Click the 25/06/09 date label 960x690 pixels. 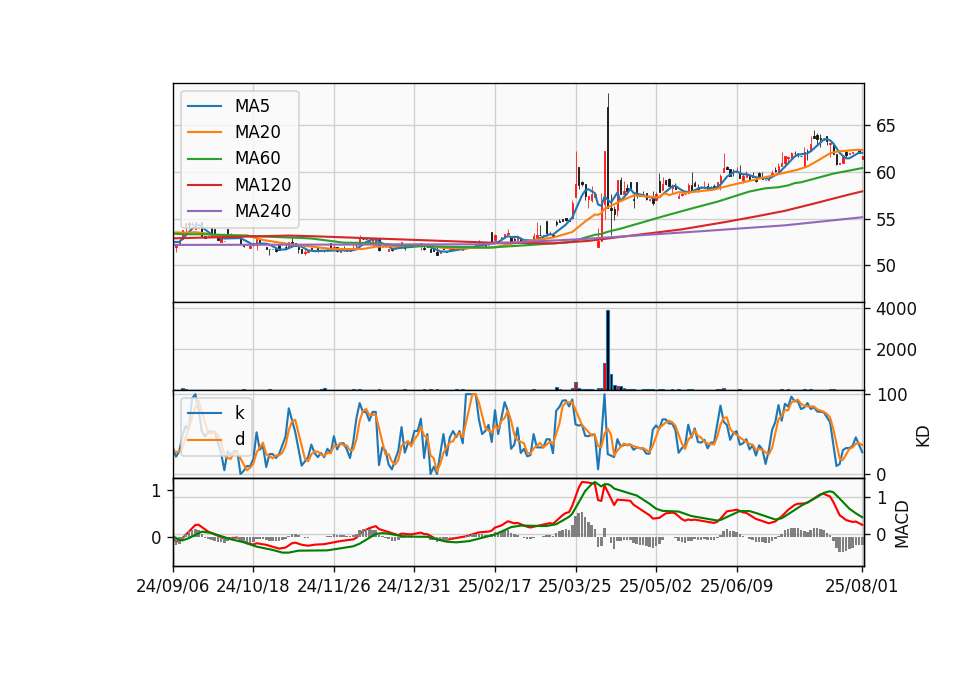737,586
